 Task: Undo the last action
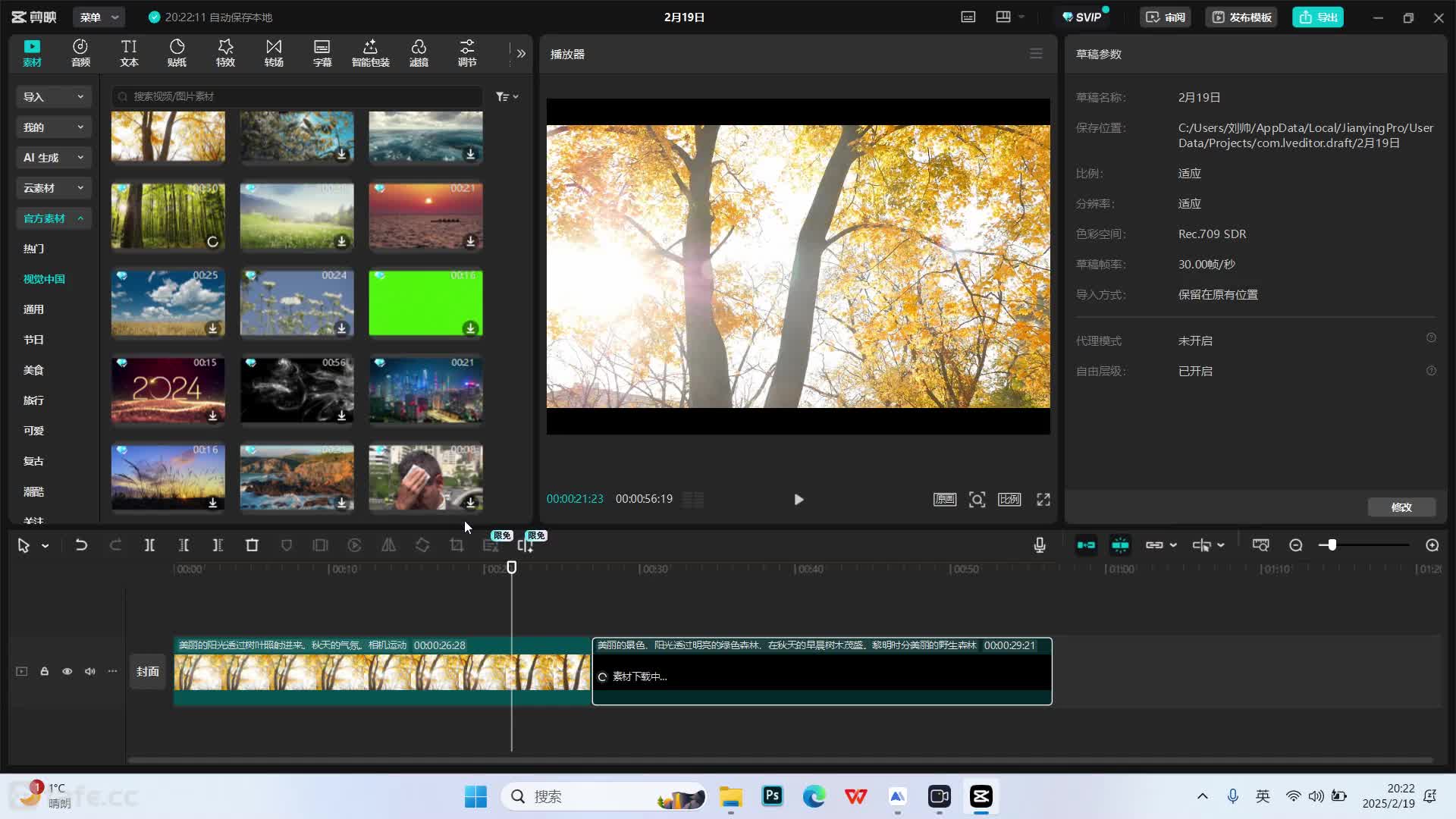(x=81, y=545)
